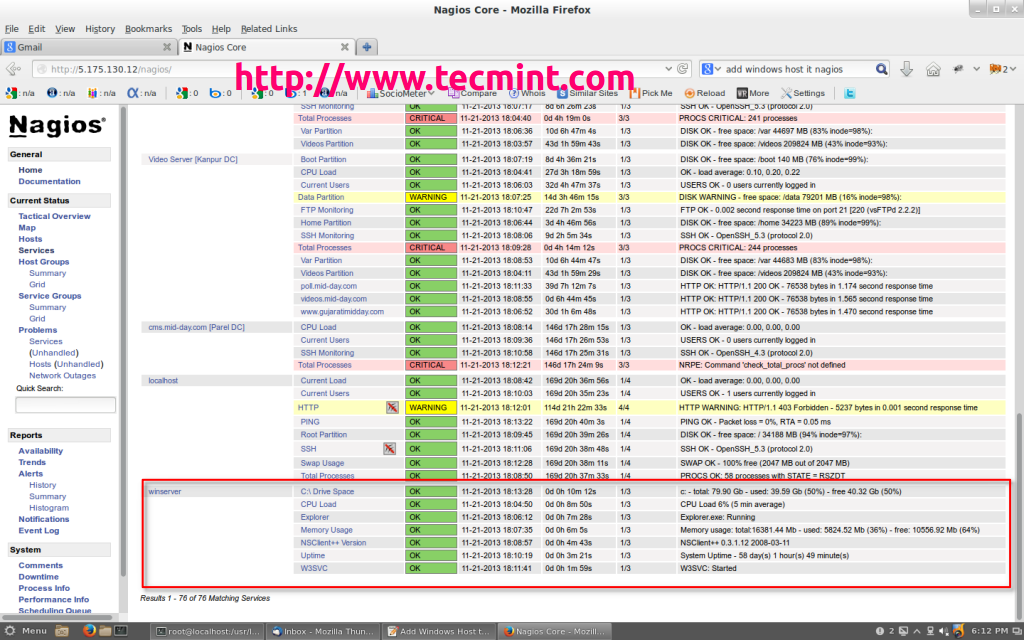Open the NSClient++ Version service link
1024x640 pixels.
(x=333, y=543)
